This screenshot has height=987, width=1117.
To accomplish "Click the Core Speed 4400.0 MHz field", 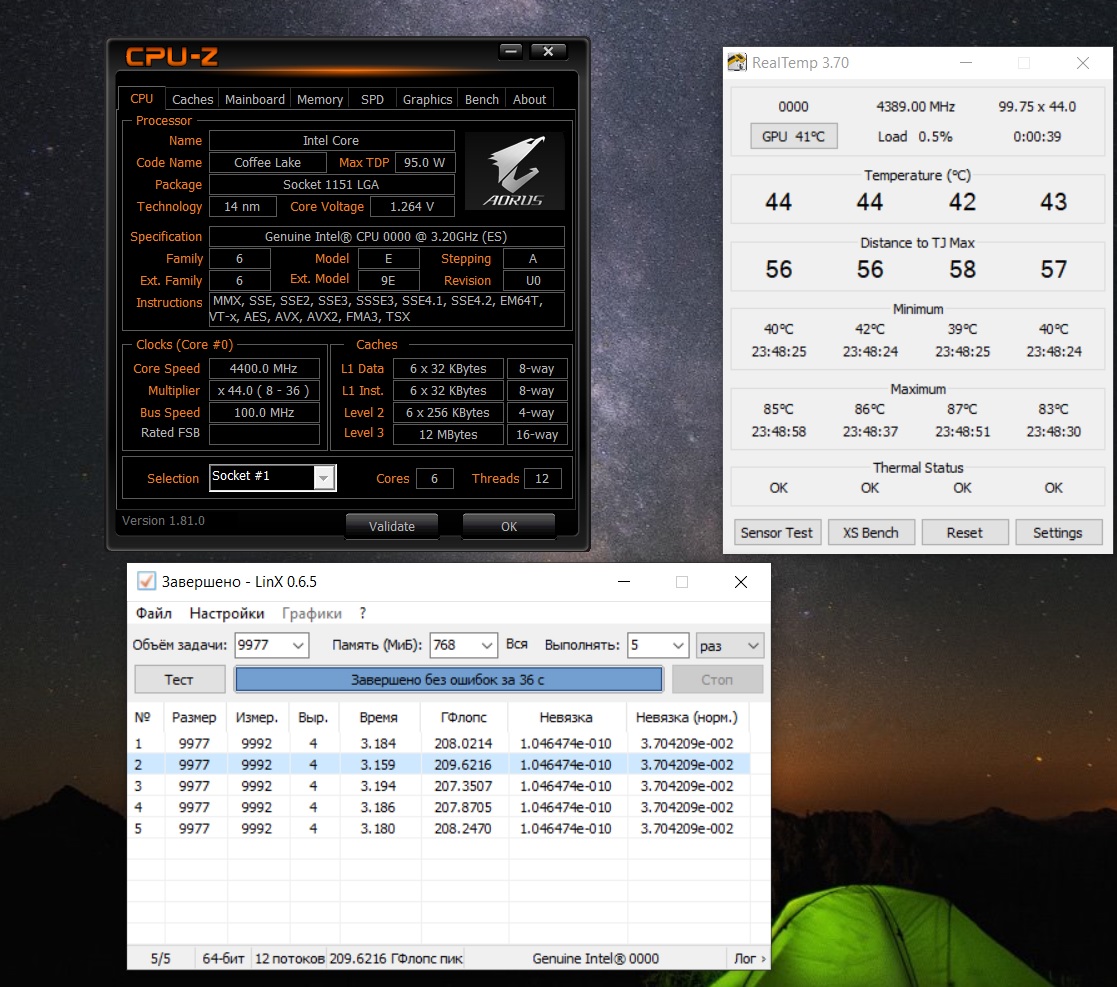I will point(264,368).
